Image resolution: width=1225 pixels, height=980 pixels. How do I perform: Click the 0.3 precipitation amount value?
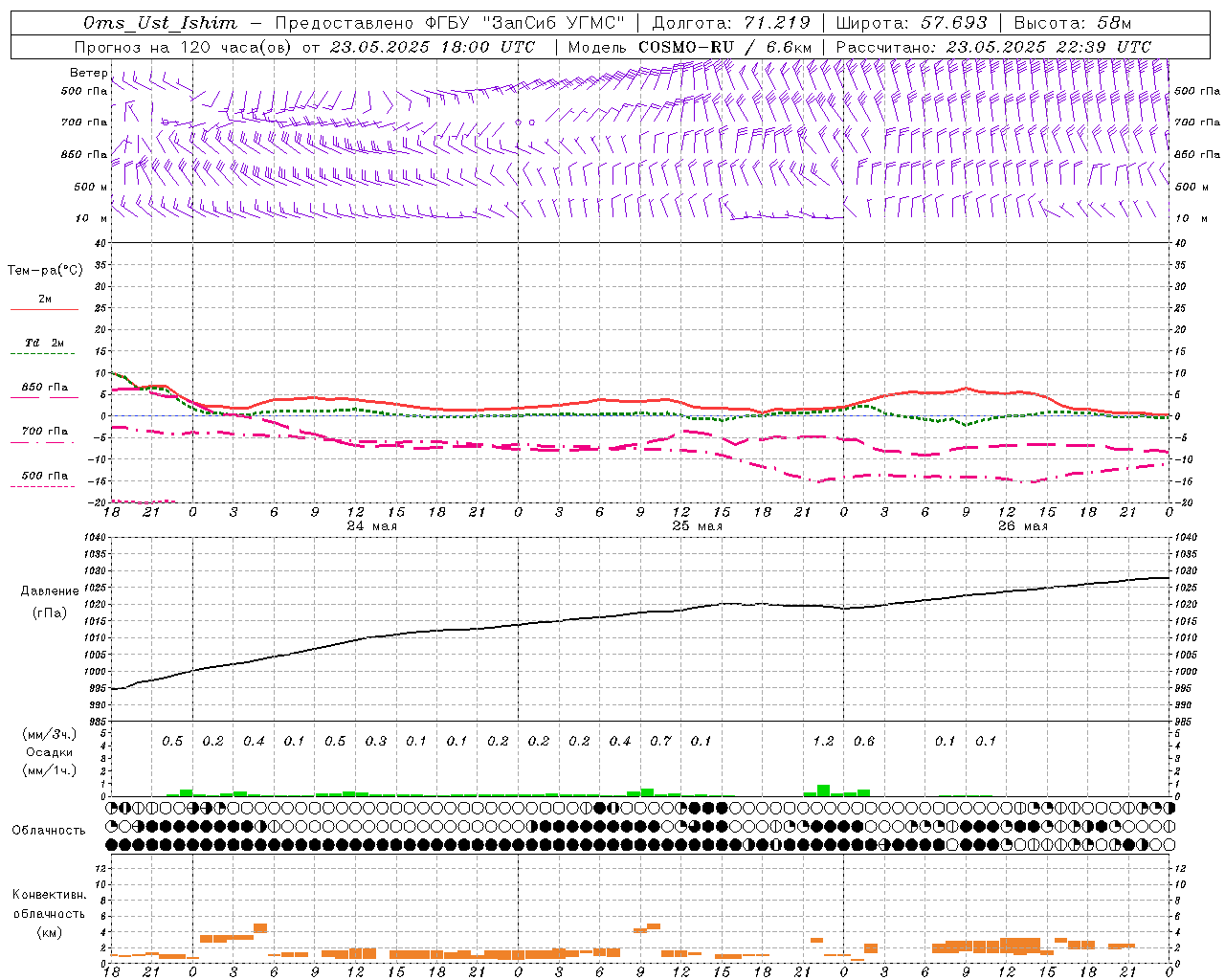[x=376, y=741]
